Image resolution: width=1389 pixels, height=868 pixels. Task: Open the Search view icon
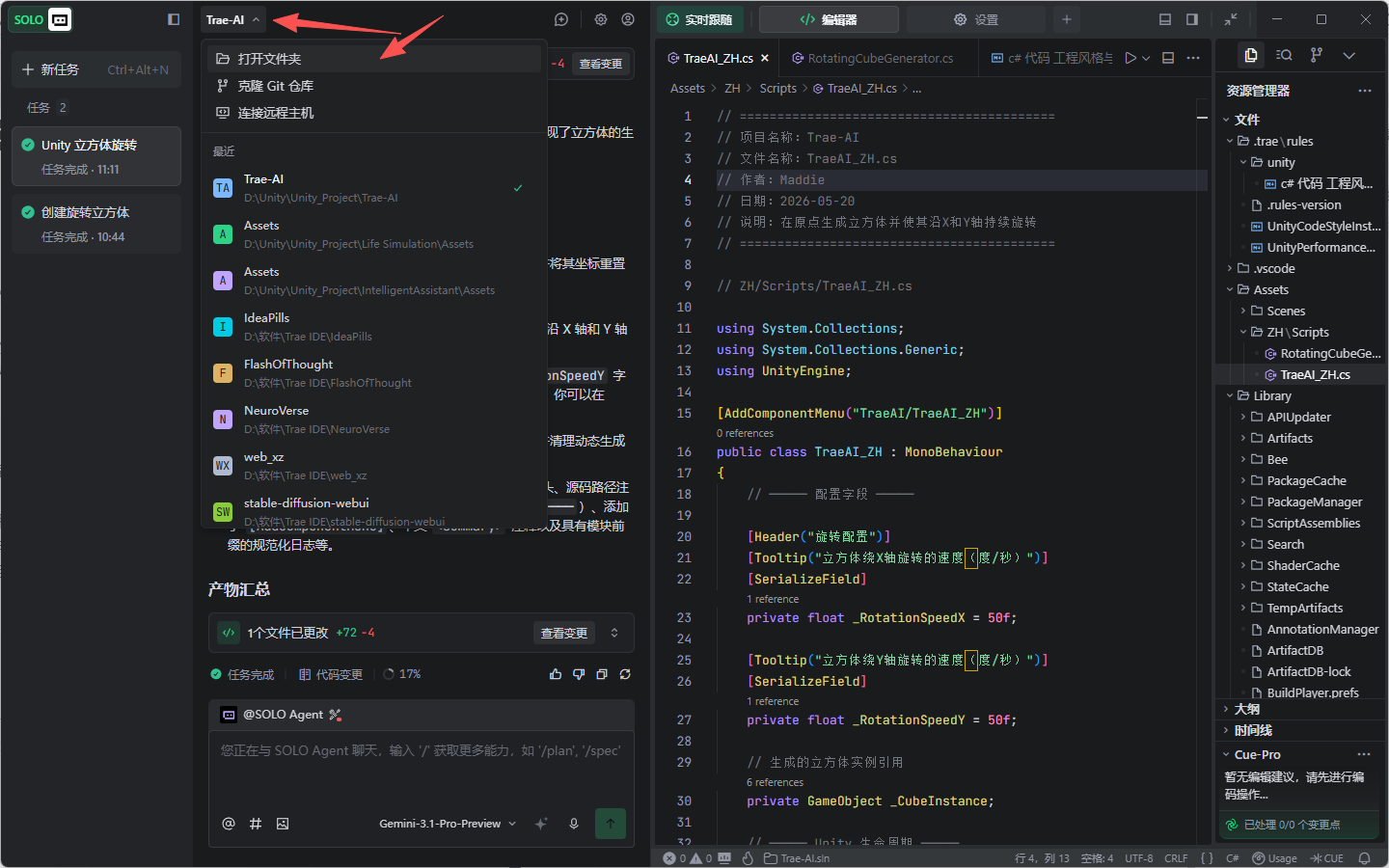1284,55
